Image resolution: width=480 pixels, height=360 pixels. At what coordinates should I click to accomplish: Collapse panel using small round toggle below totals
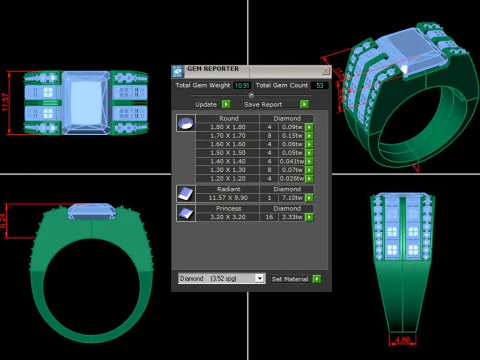251,95
